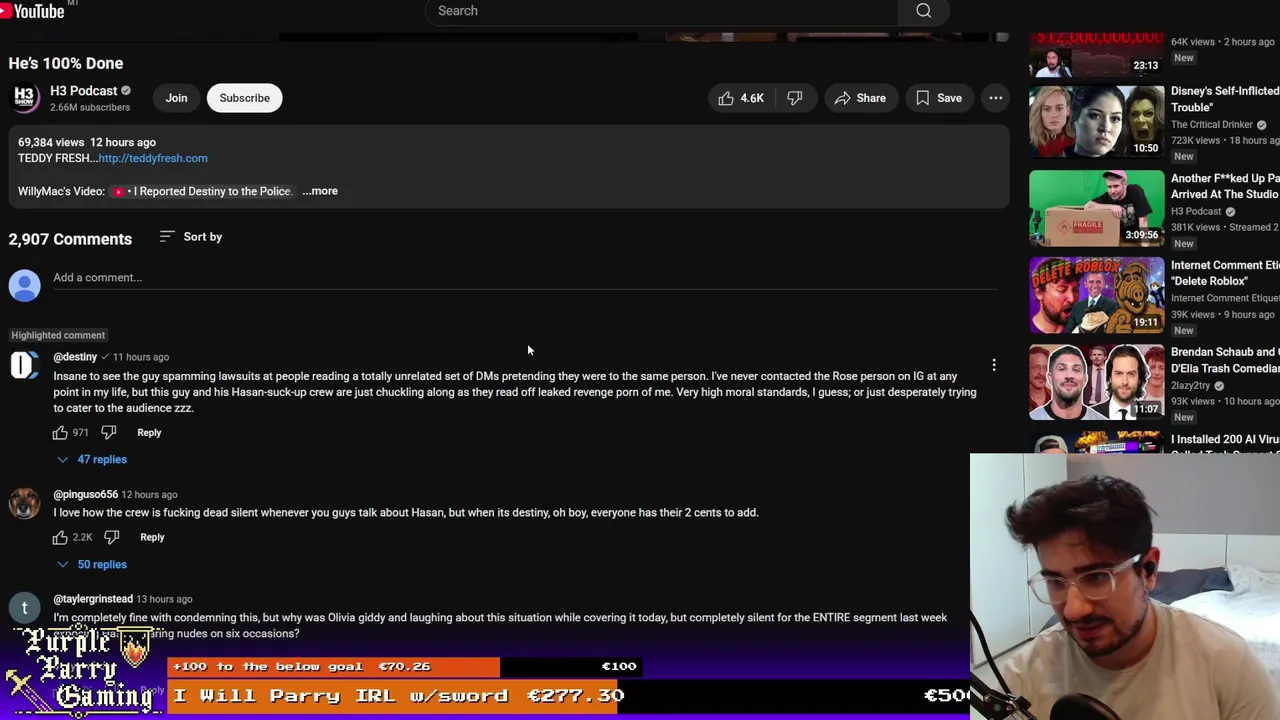Open the H3 Podcast channel name
1280x720 pixels.
pyautogui.click(x=84, y=91)
